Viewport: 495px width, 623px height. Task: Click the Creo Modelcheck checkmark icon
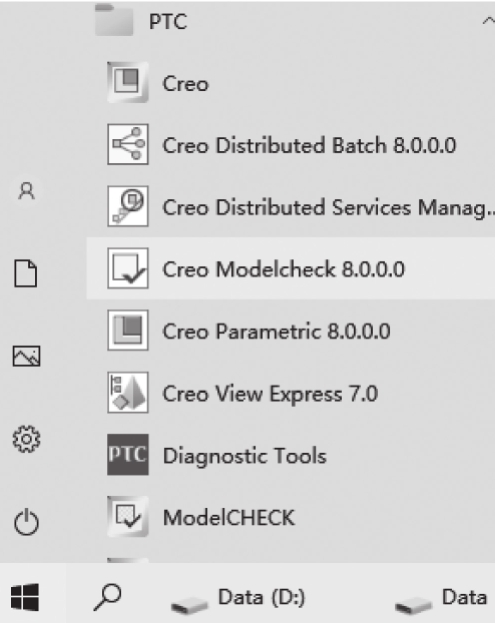pos(128,268)
